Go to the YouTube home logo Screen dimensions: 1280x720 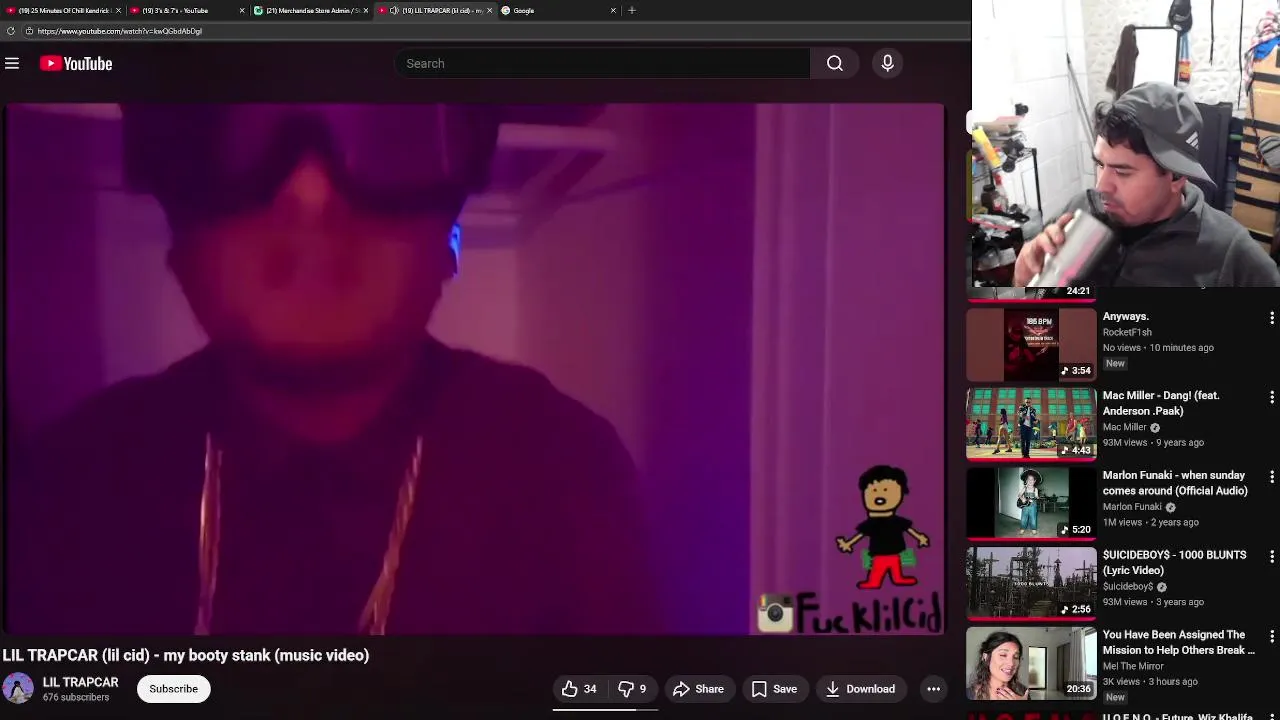76,63
